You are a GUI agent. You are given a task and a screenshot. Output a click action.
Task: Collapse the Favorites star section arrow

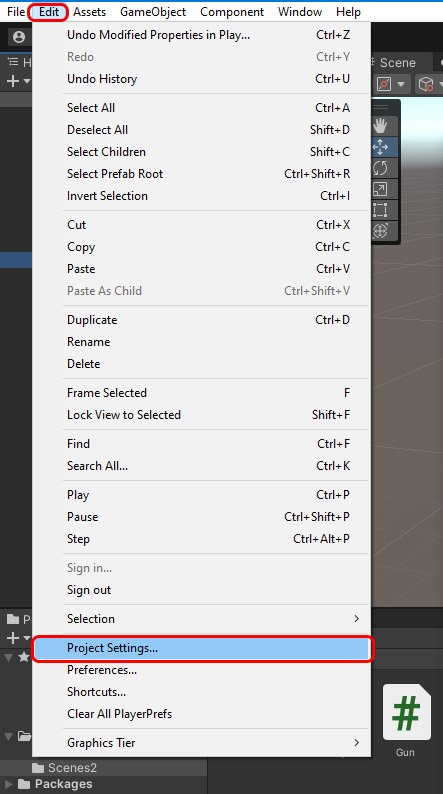point(9,657)
